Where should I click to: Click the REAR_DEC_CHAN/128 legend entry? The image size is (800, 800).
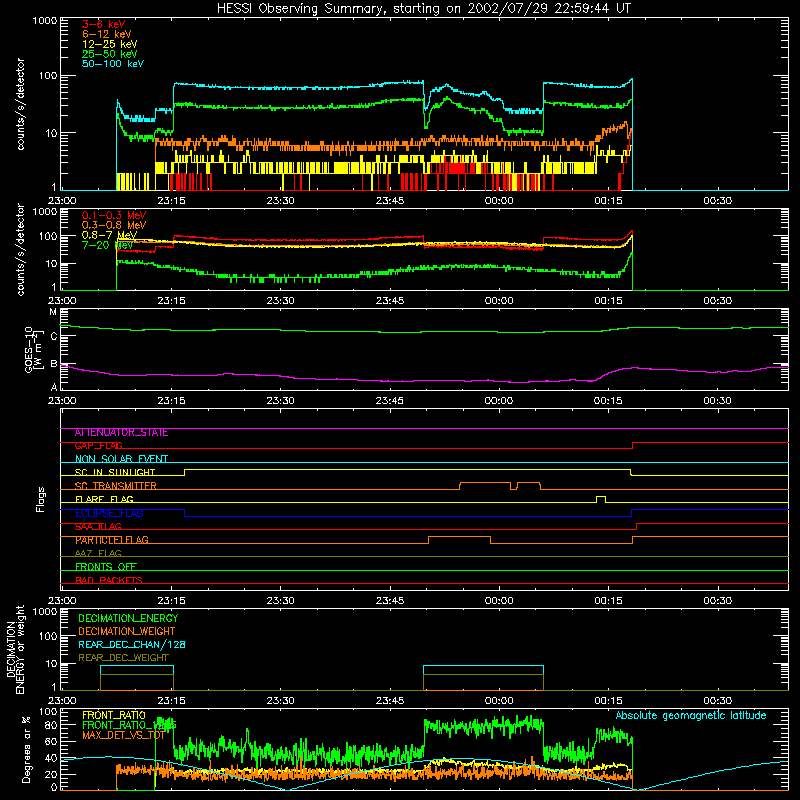point(132,645)
